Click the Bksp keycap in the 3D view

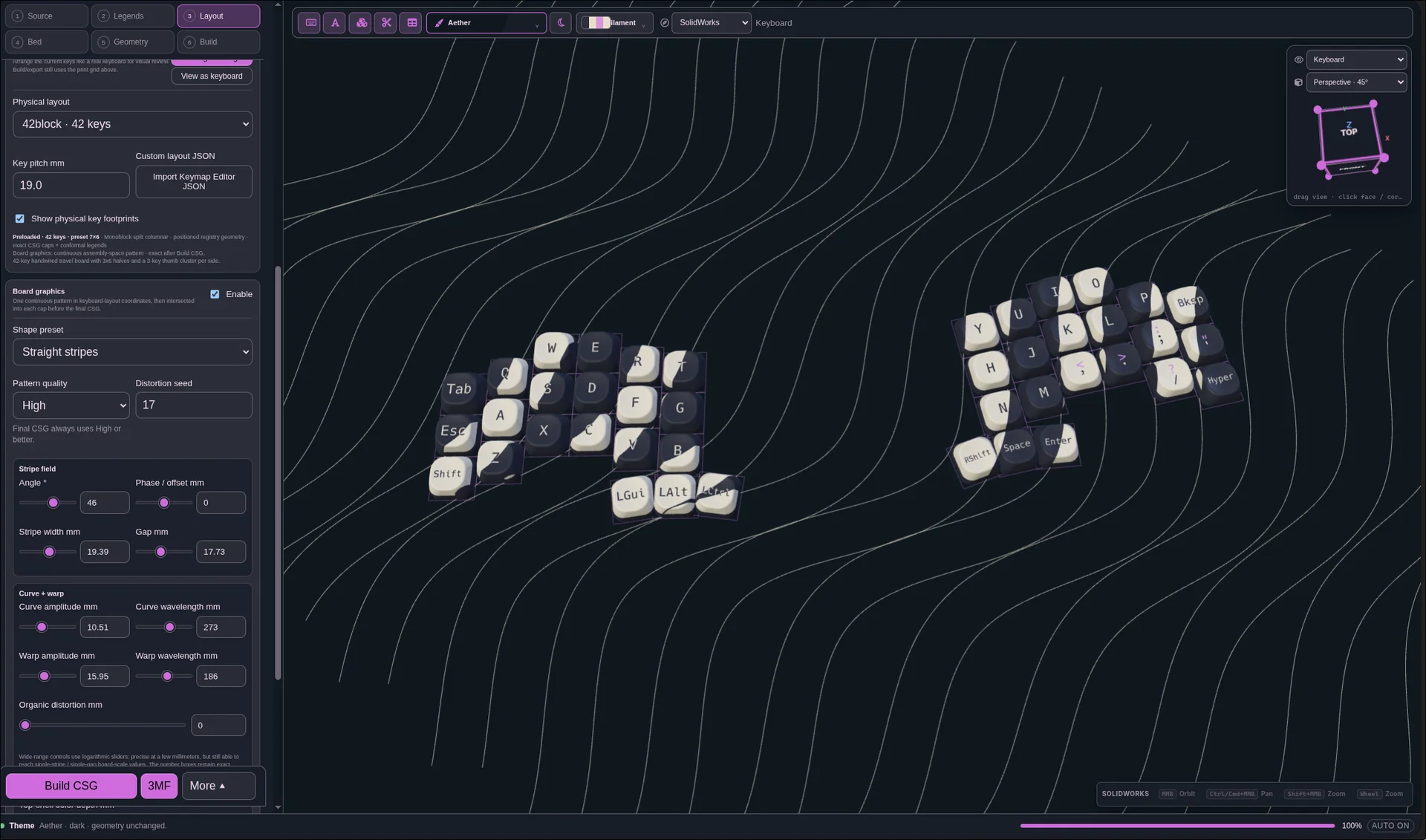pyautogui.click(x=1190, y=302)
